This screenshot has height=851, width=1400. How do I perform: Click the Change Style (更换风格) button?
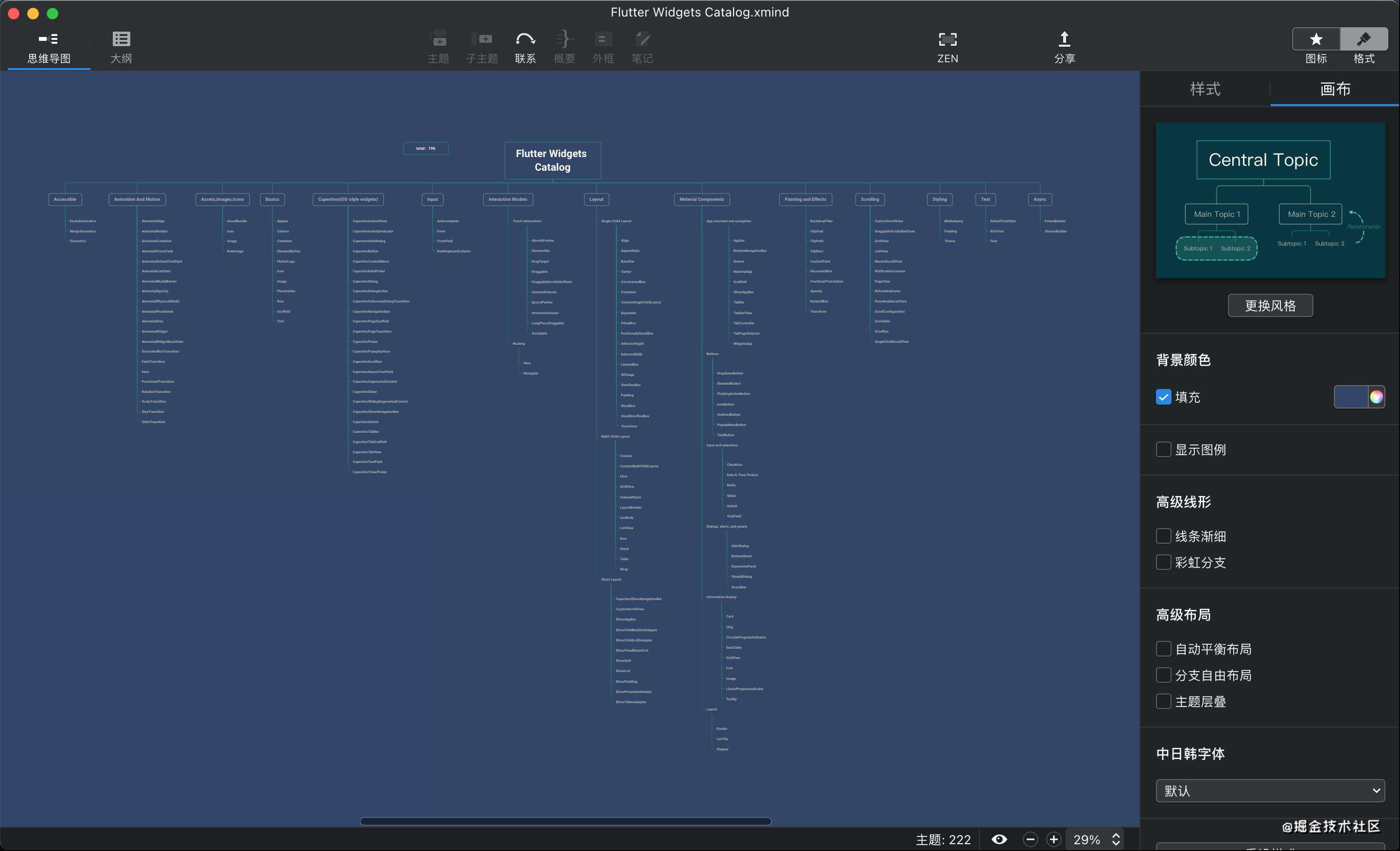(x=1270, y=306)
